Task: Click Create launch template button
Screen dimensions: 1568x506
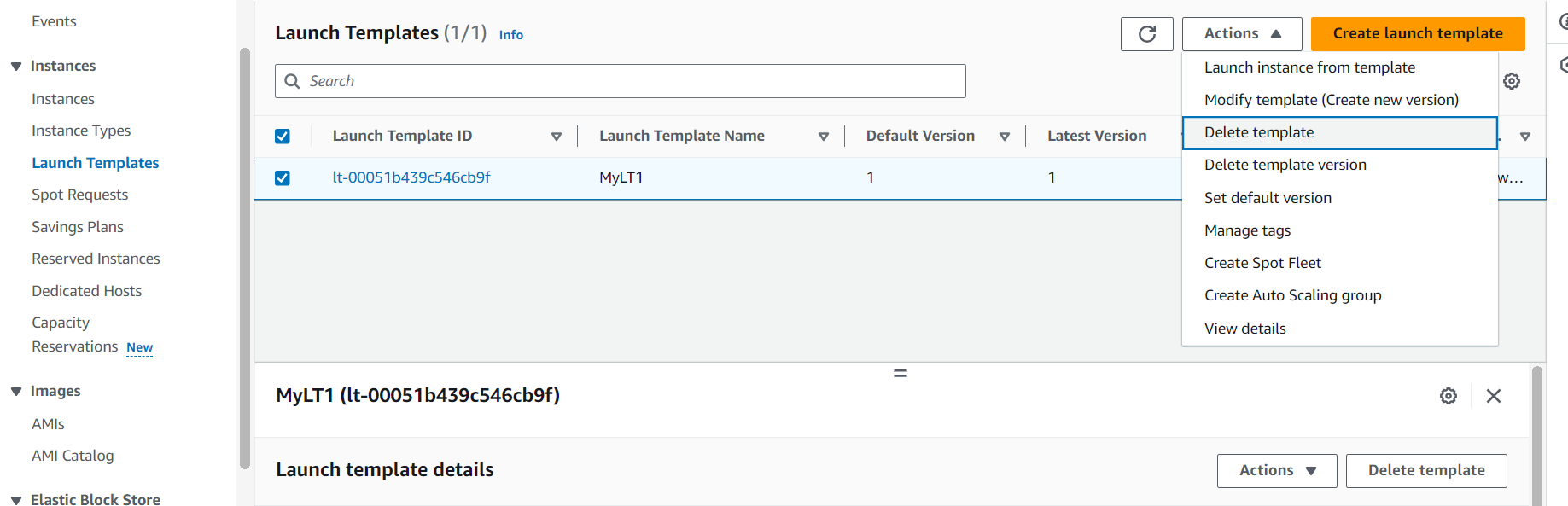Action: [x=1418, y=34]
